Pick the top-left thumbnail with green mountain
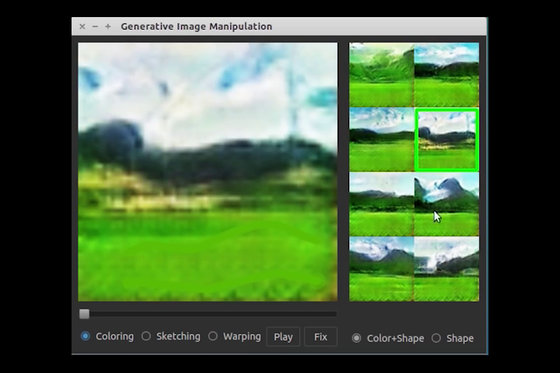The image size is (560, 373). [381, 75]
